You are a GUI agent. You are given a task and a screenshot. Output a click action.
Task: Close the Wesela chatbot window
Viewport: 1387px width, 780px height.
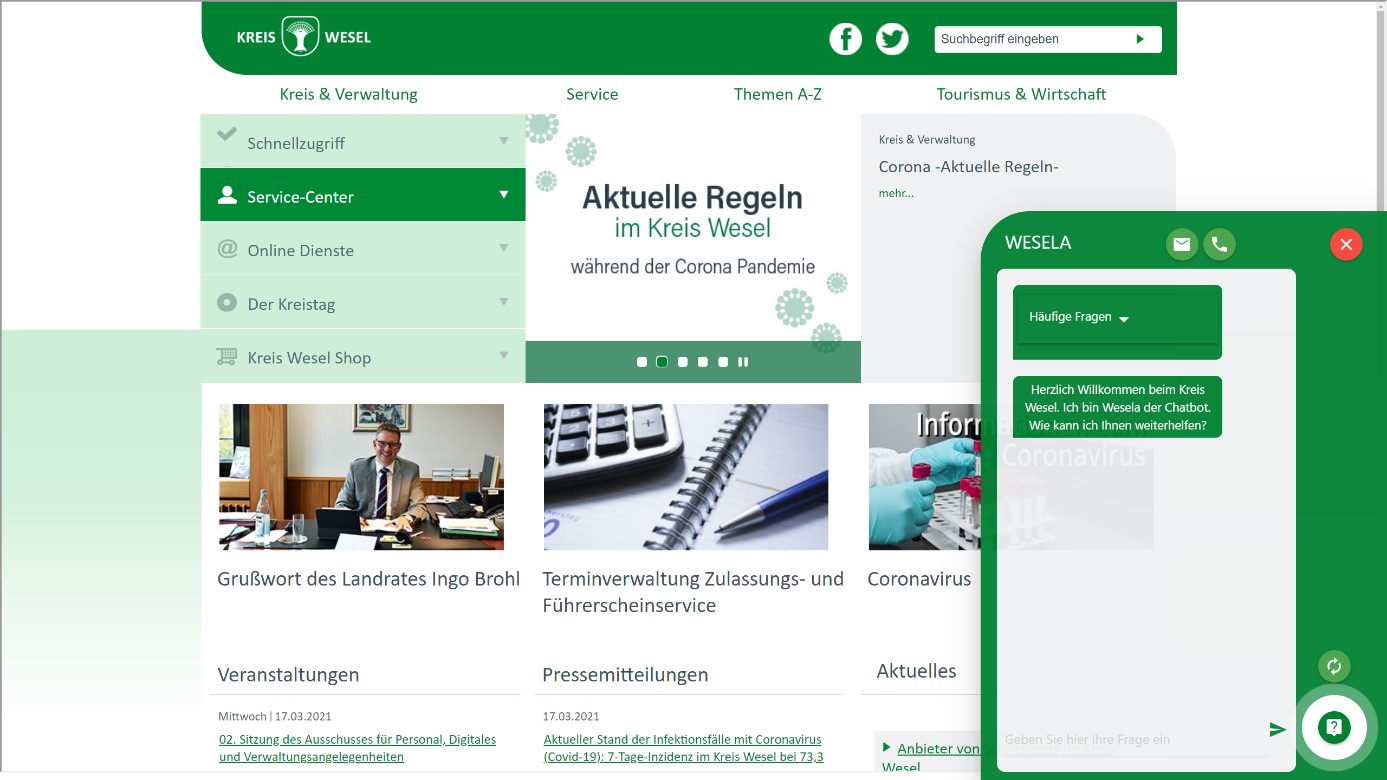point(1346,244)
